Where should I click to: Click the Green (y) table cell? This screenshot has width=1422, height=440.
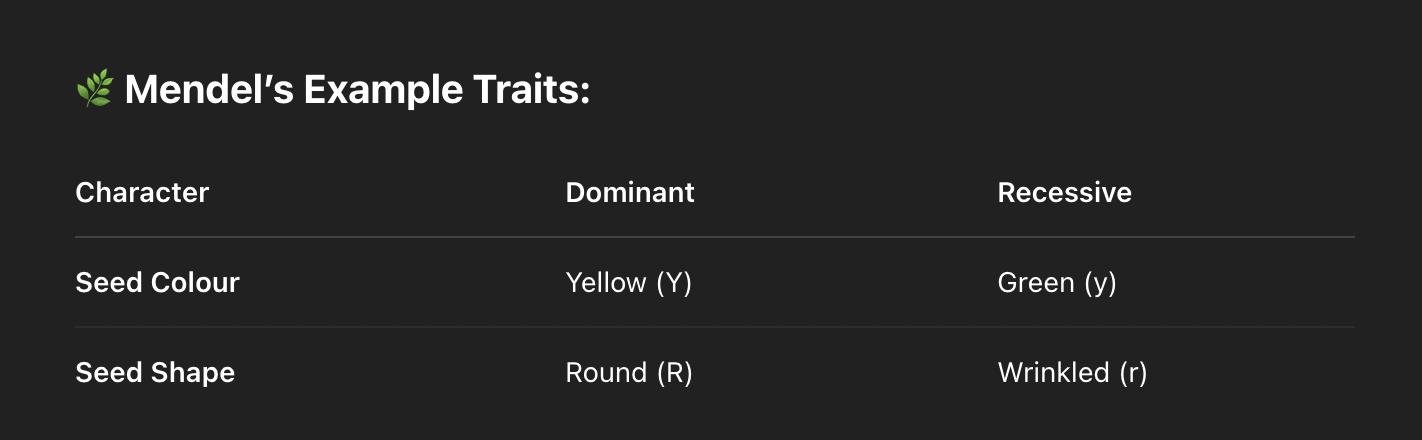[1057, 283]
